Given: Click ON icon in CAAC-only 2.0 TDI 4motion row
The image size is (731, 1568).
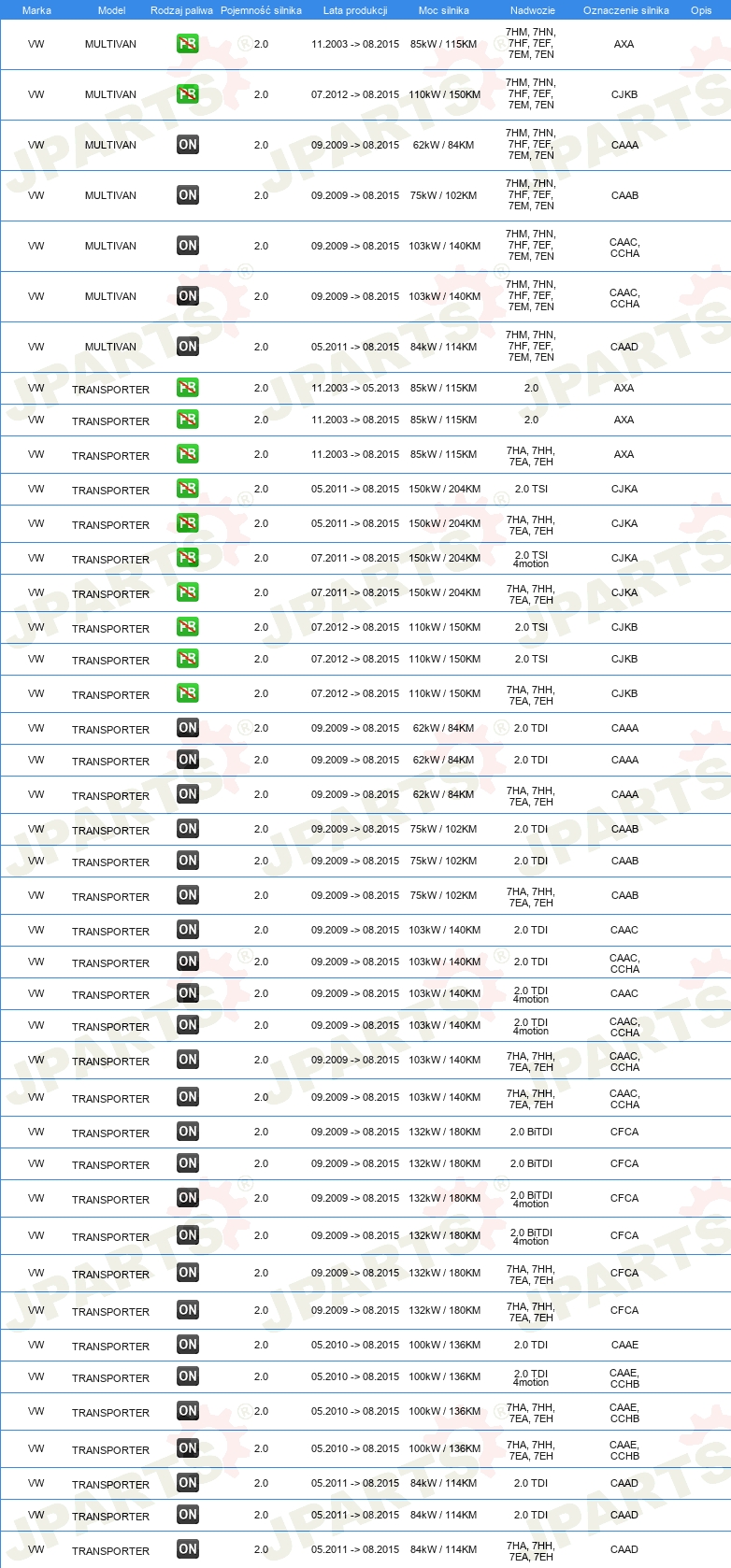Looking at the screenshot, I should tap(188, 993).
